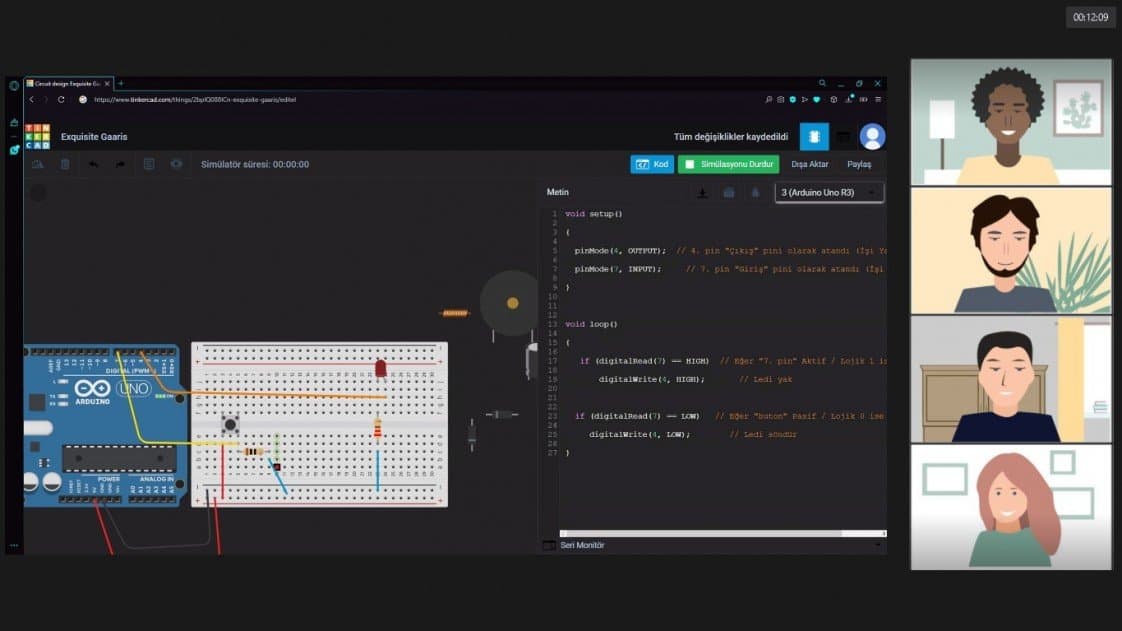Undo with the left arrow icon
The image size is (1122, 631).
point(93,165)
